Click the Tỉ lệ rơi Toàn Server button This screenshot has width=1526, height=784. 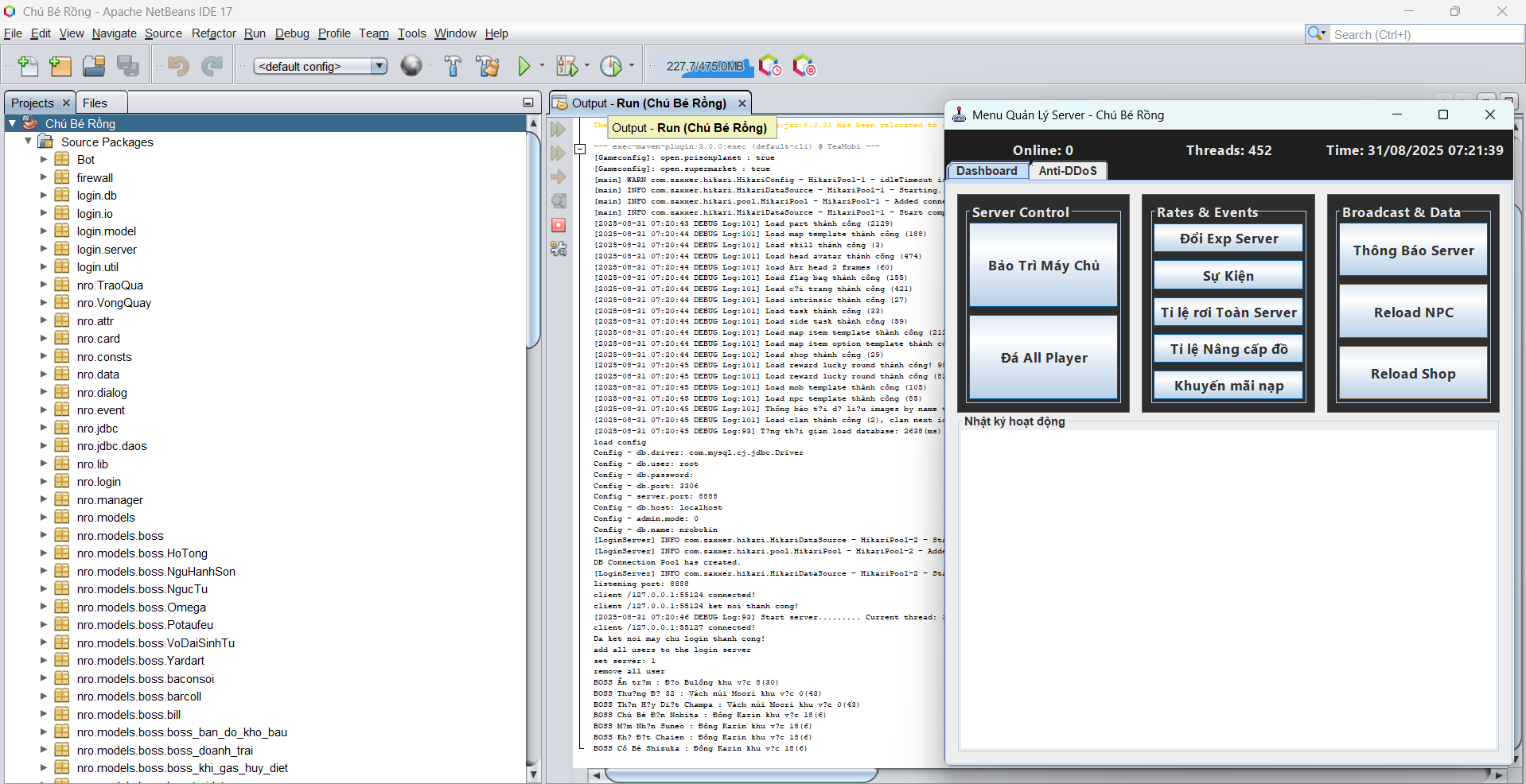point(1228,312)
